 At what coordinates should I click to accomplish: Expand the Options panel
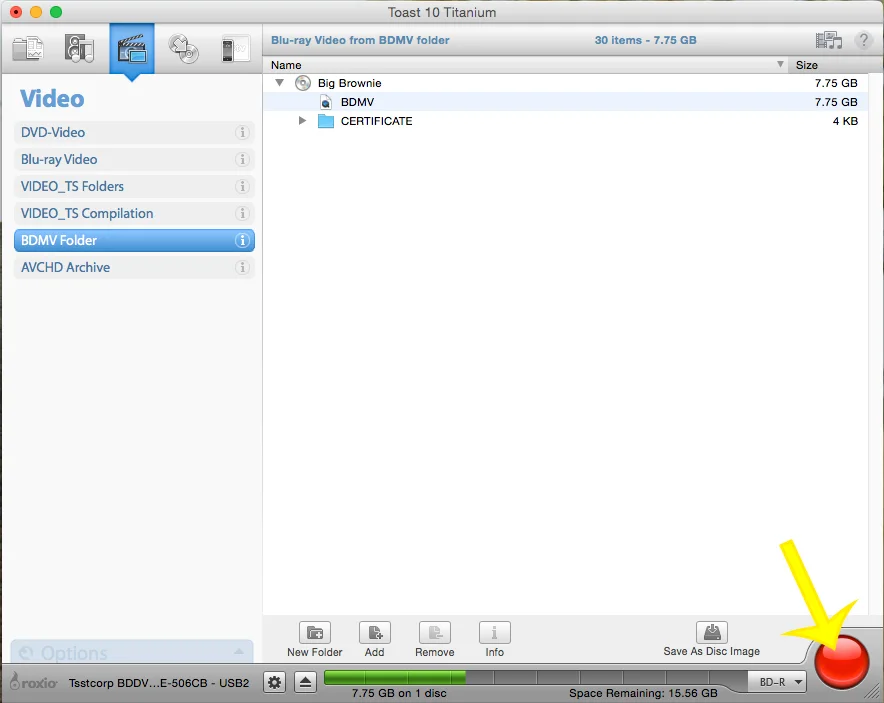pos(132,652)
